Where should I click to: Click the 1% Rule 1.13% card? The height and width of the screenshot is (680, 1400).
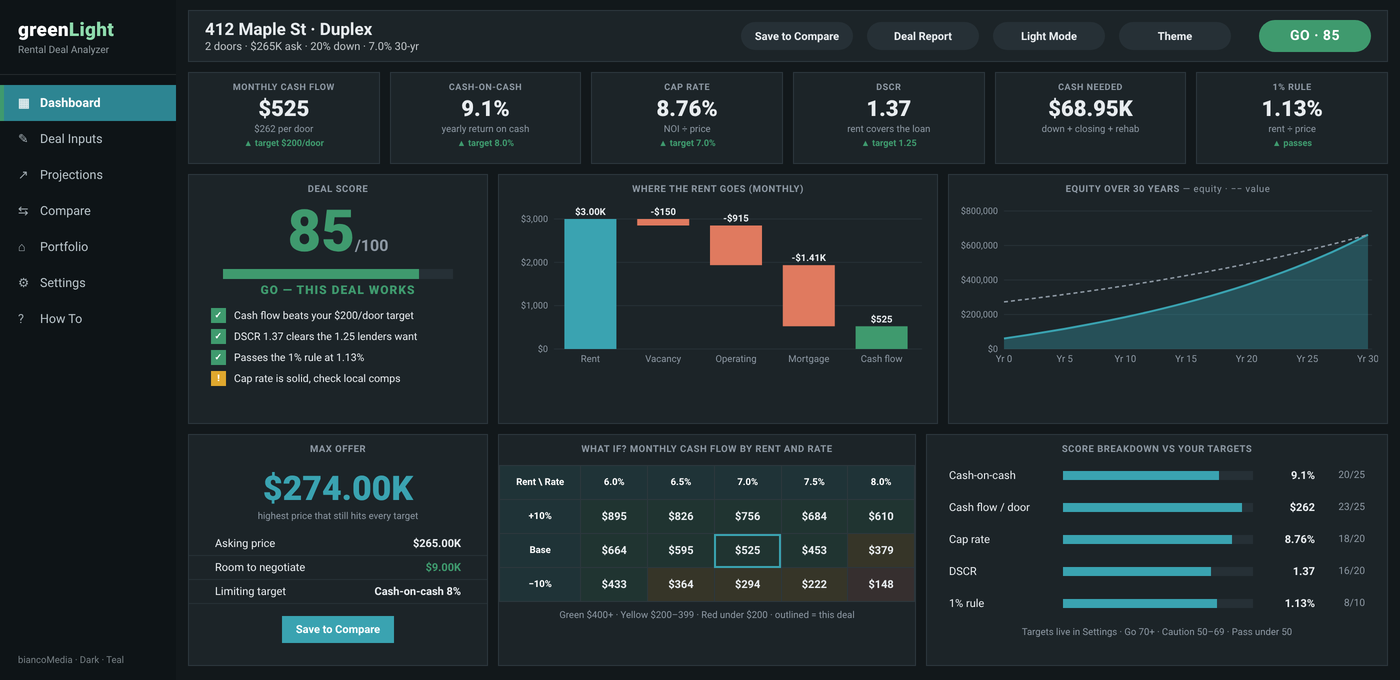tap(1292, 118)
